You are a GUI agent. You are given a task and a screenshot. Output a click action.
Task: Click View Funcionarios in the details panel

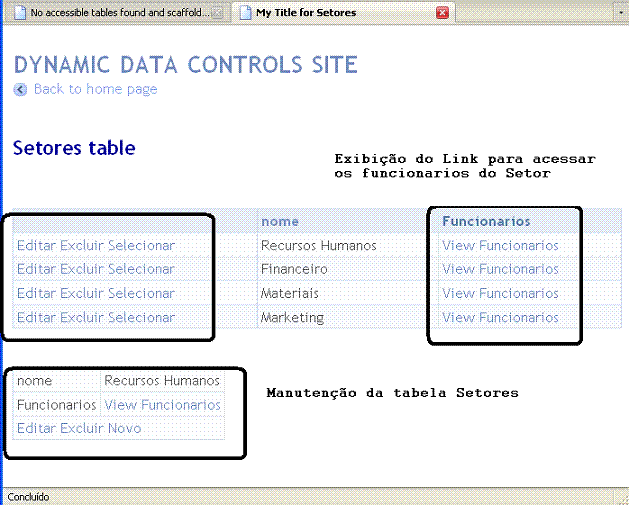(x=162, y=405)
